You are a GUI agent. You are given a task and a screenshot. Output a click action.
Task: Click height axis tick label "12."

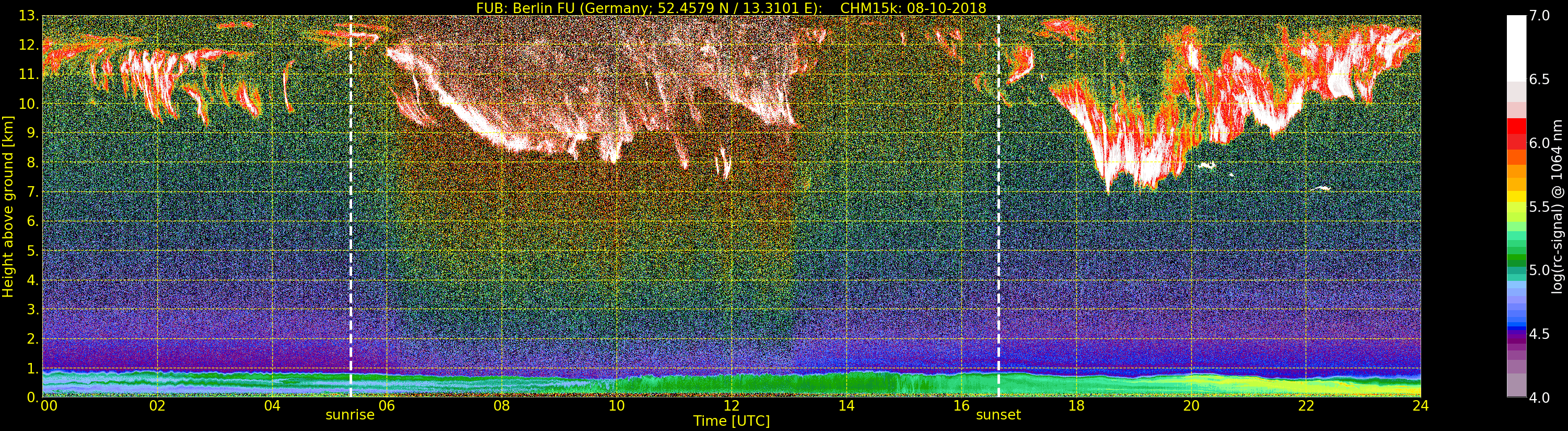pyautogui.click(x=28, y=45)
